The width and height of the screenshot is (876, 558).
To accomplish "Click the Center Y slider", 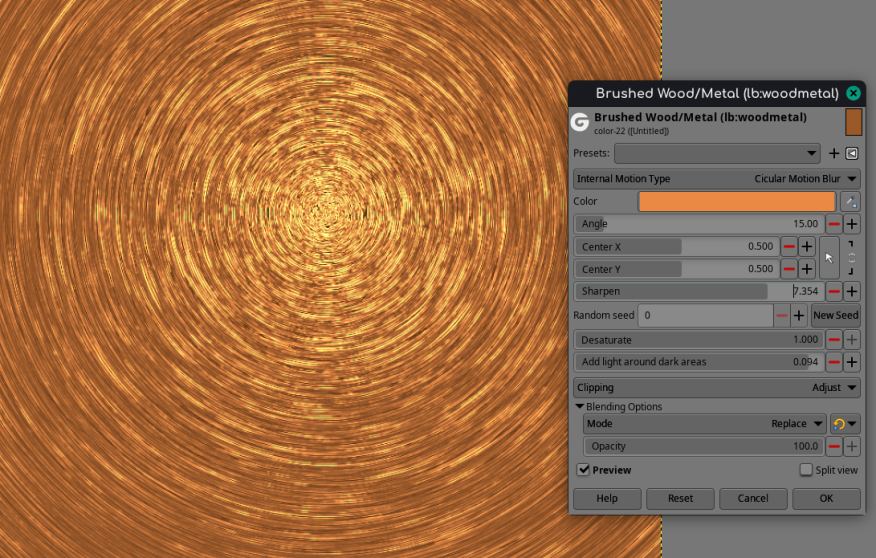I will point(677,269).
